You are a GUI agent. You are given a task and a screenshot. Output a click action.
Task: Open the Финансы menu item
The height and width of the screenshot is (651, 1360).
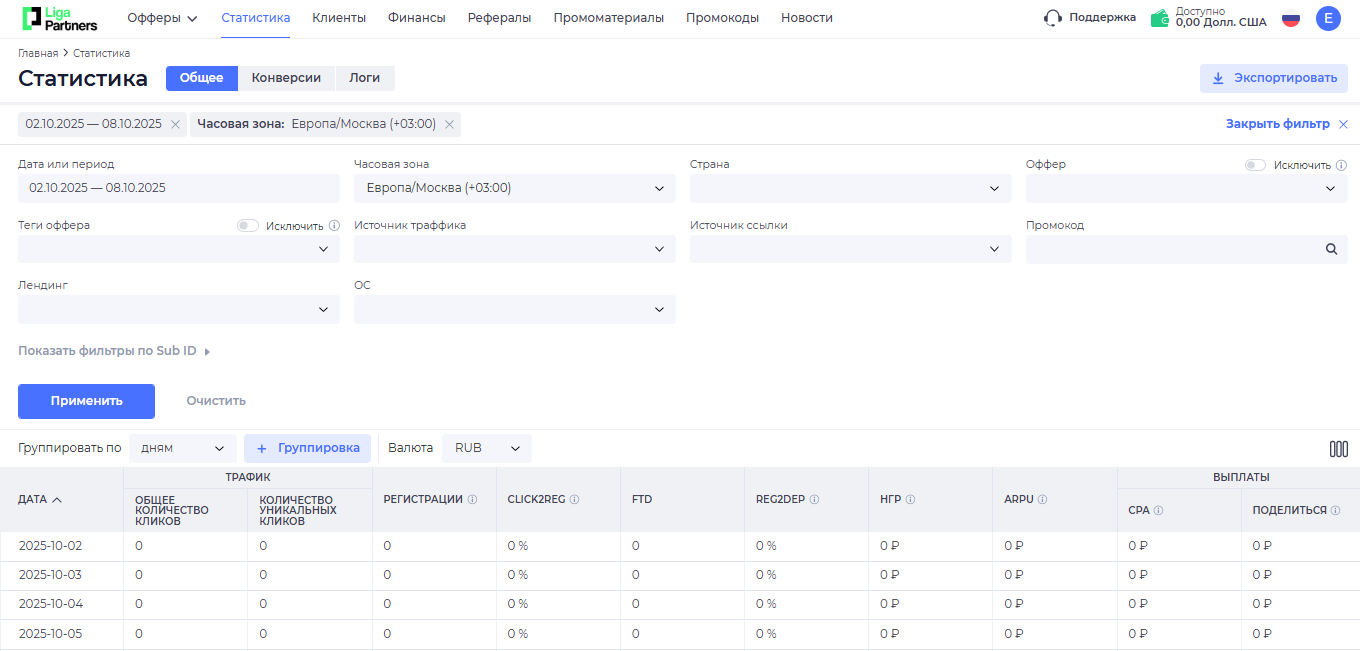pyautogui.click(x=416, y=18)
